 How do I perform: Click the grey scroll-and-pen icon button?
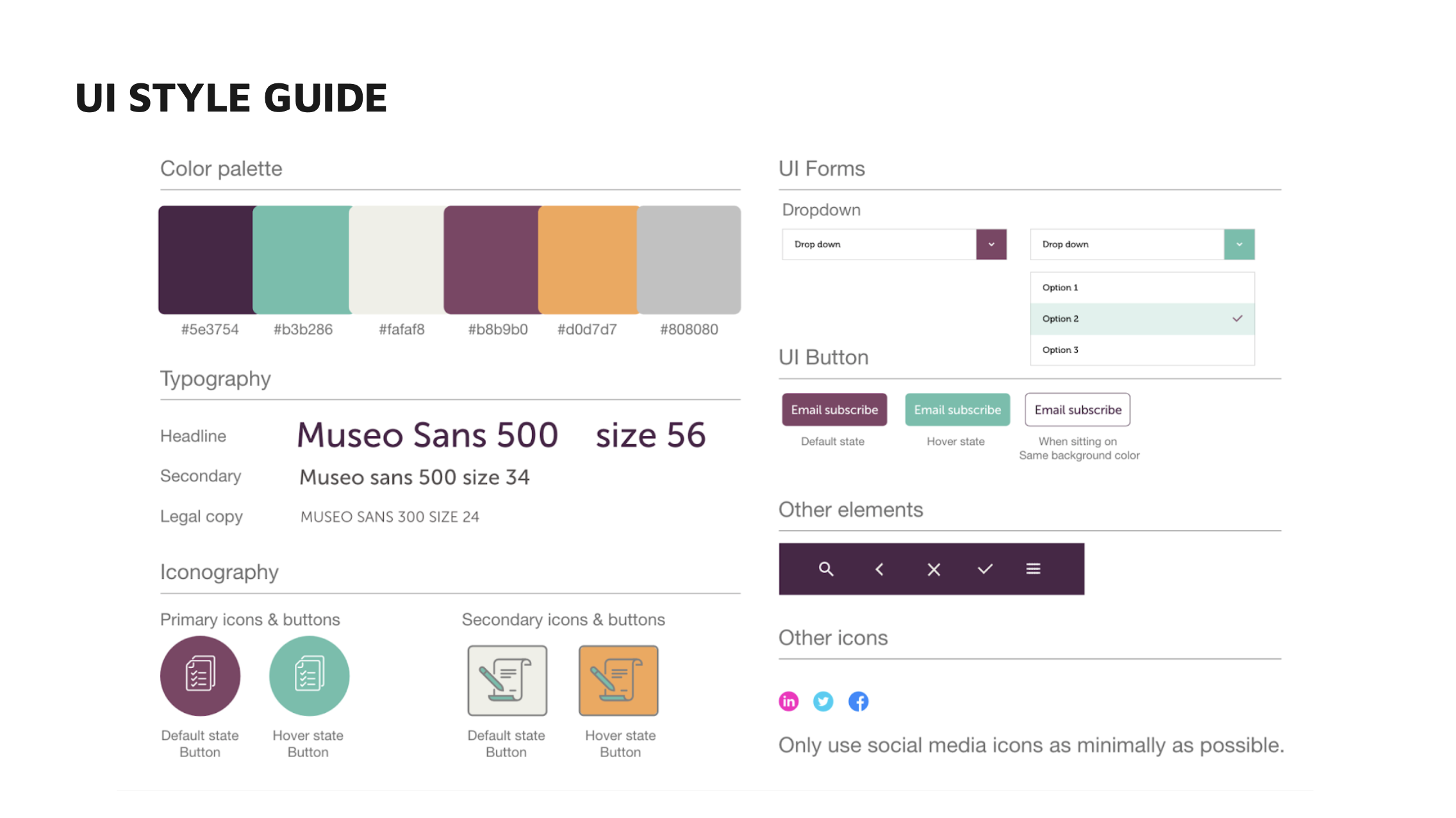tap(507, 680)
